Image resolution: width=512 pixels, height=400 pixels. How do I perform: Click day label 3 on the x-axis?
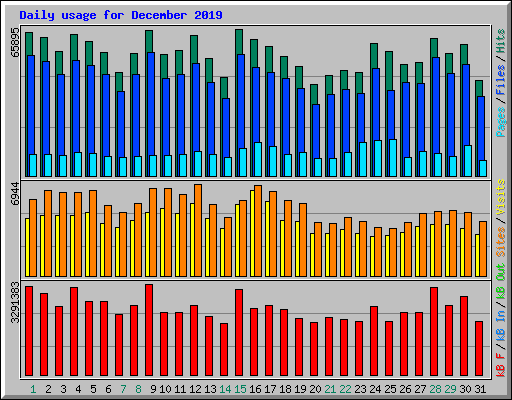(x=63, y=389)
